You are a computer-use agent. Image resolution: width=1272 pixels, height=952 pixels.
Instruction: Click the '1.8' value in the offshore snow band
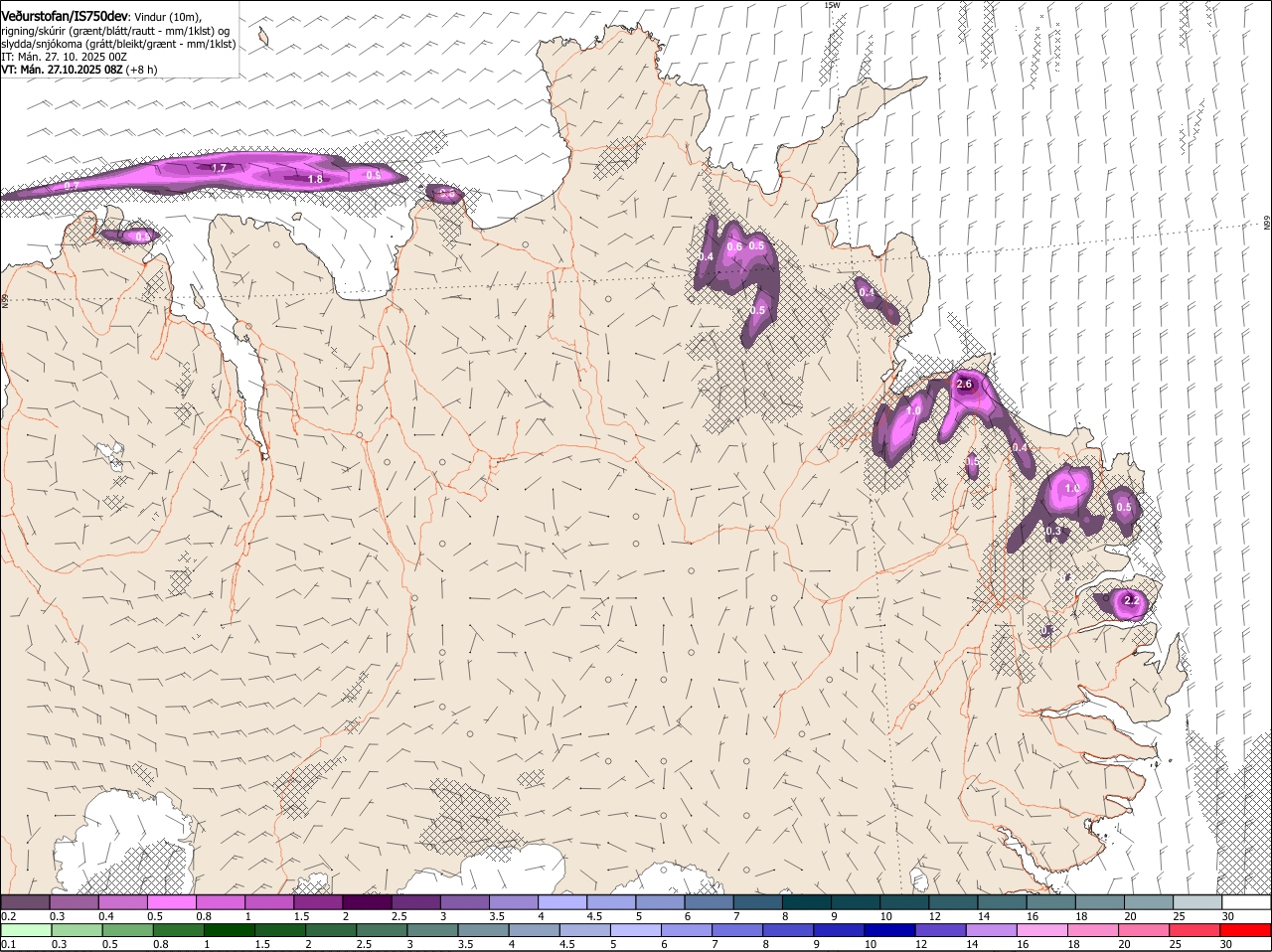tap(315, 179)
